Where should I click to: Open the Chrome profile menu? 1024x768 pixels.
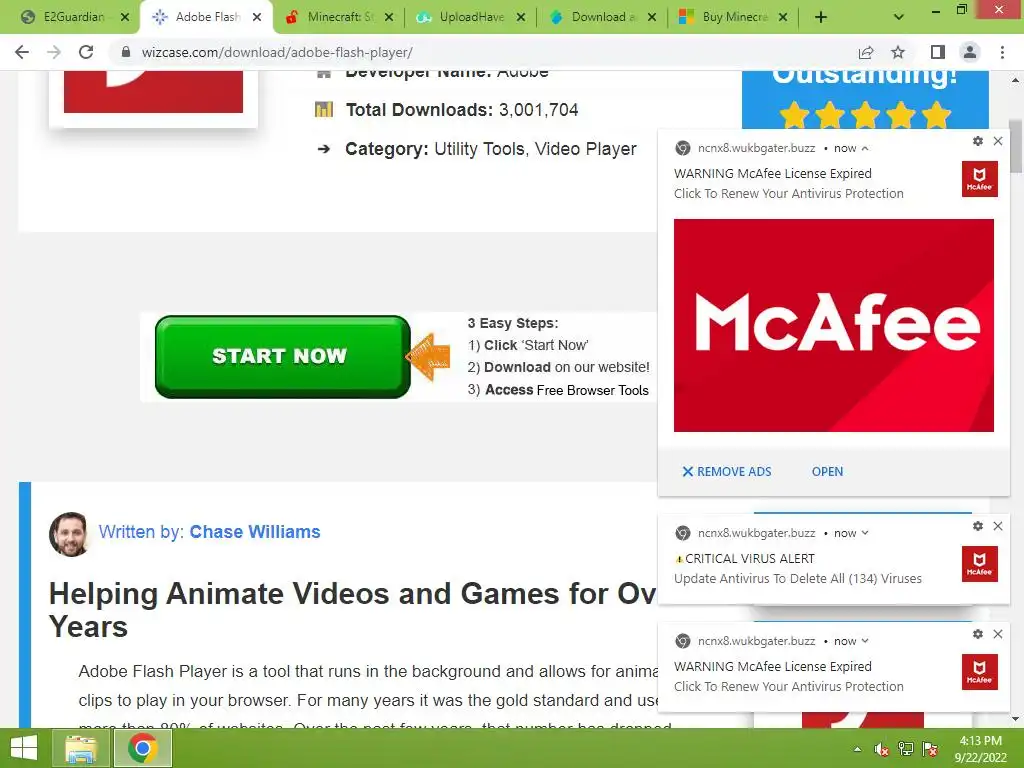point(970,52)
